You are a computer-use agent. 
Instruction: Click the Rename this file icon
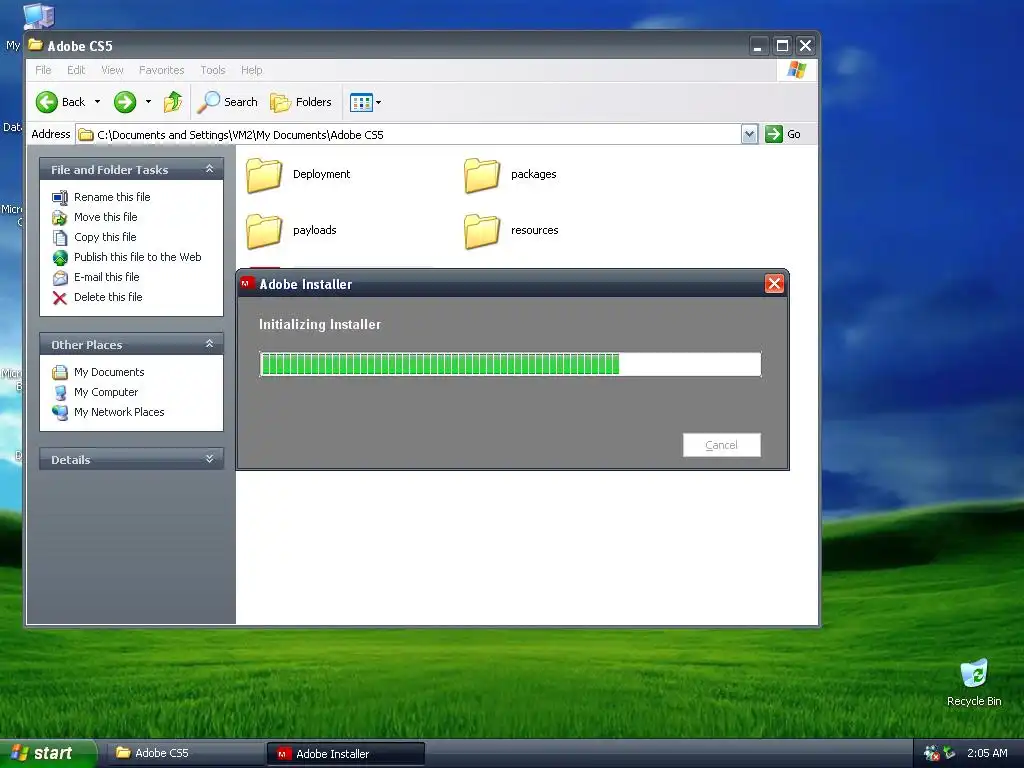(x=60, y=197)
